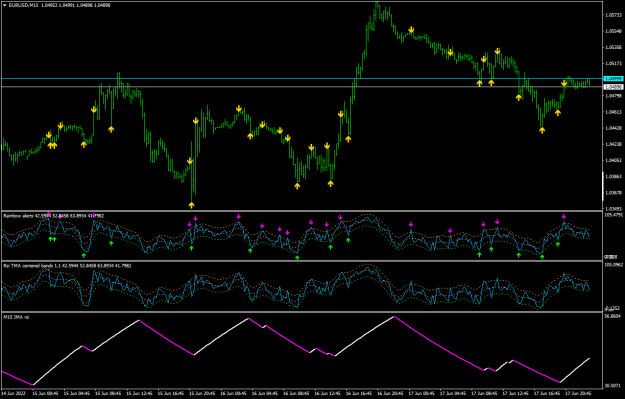This screenshot has width=625, height=399.
Task: Select the Rainbow alerts indicator label
Action: 18,216
